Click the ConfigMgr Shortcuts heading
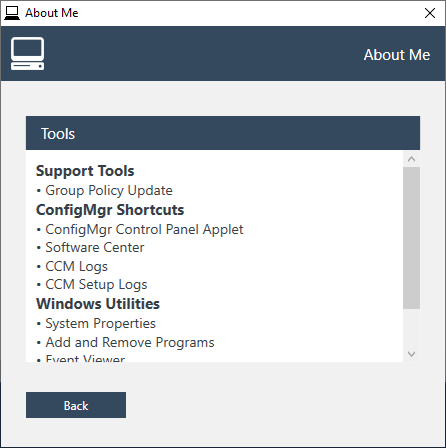The image size is (446, 448). pyautogui.click(x=110, y=210)
